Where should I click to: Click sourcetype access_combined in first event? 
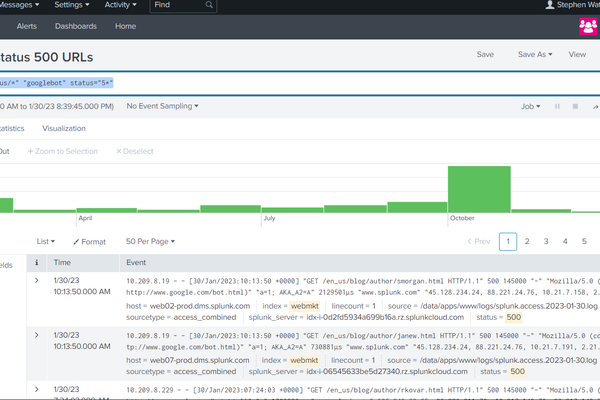(205, 317)
